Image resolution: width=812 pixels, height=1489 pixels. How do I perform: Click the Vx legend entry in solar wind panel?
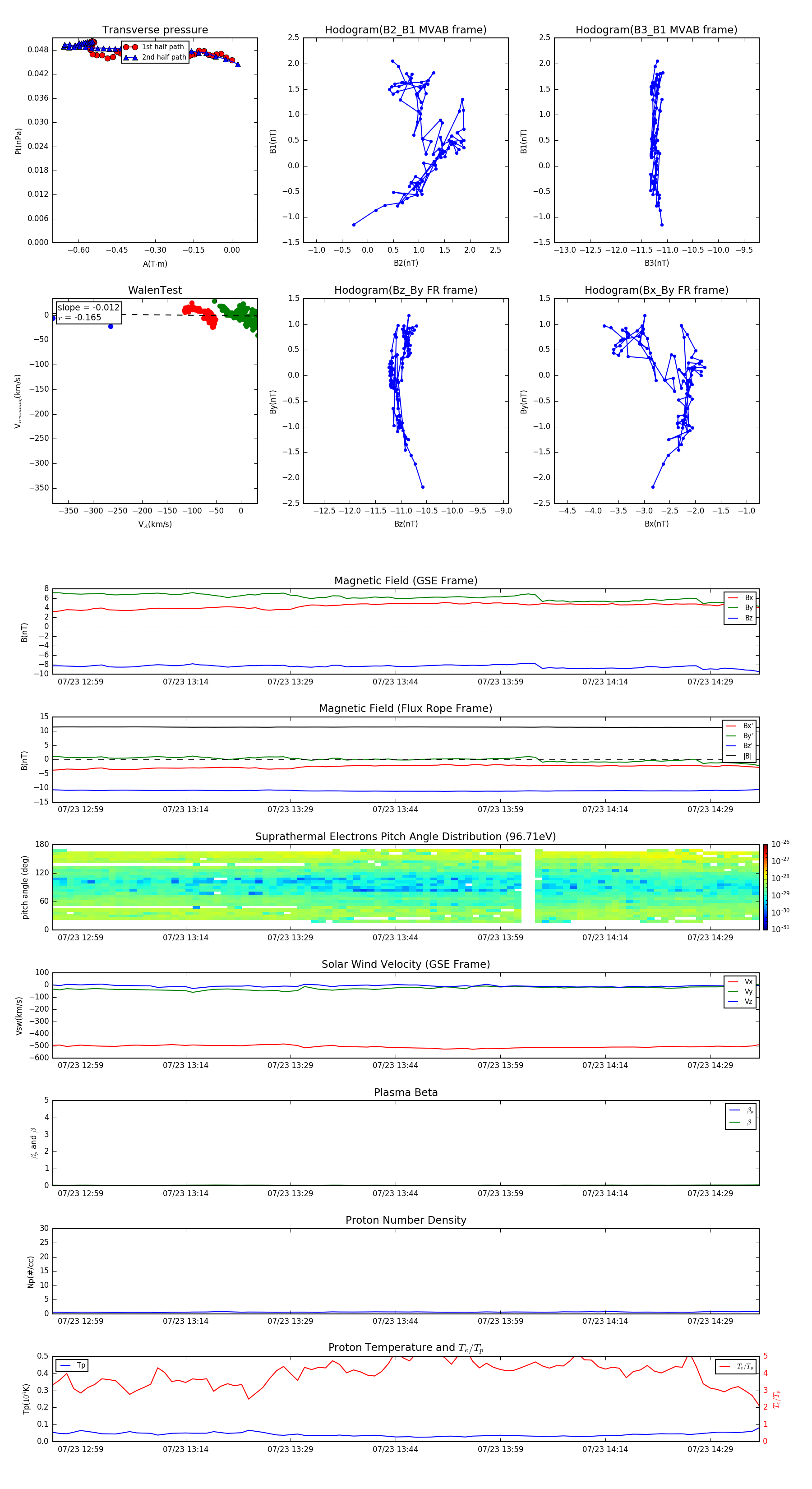click(740, 981)
